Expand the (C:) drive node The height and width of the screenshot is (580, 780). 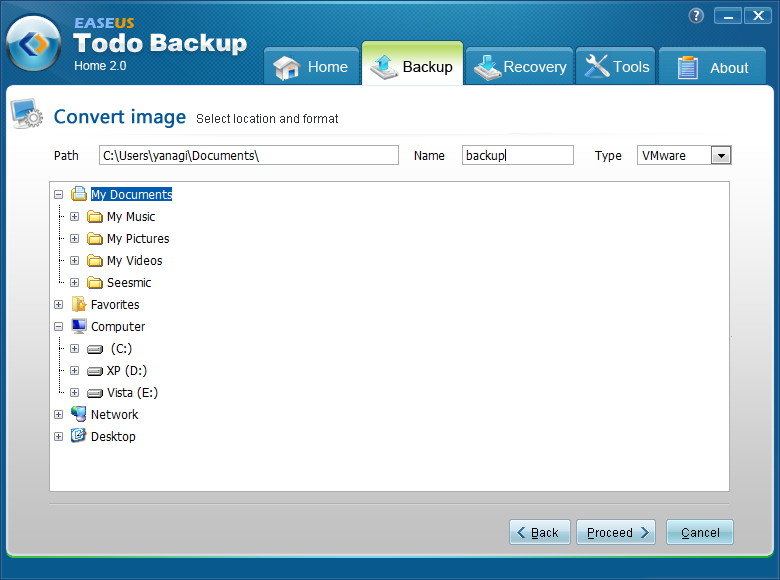click(x=75, y=348)
